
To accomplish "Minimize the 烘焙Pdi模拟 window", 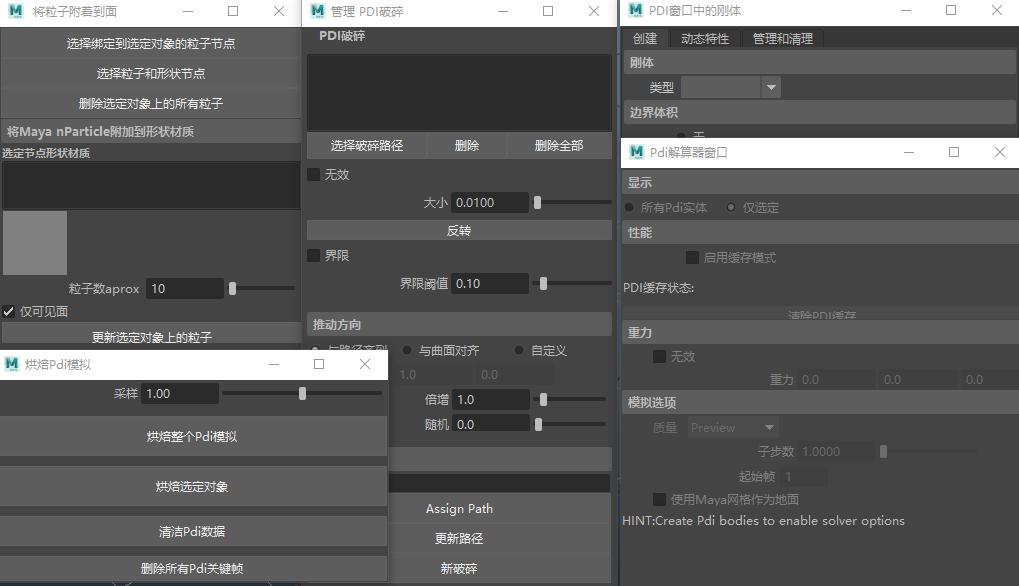I will [273, 364].
